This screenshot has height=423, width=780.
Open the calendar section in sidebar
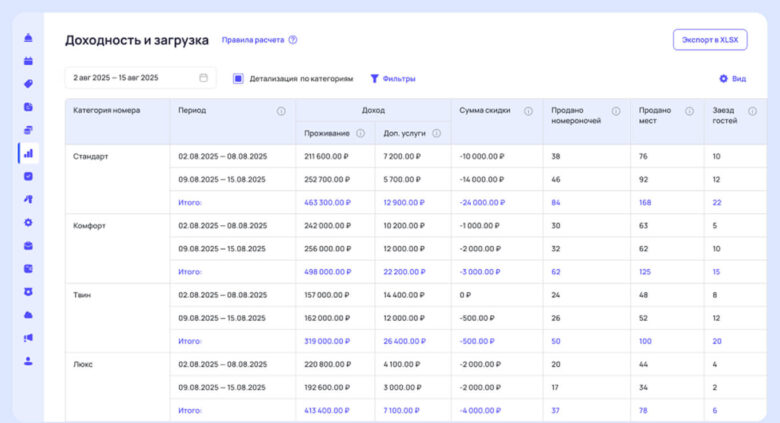click(x=28, y=61)
